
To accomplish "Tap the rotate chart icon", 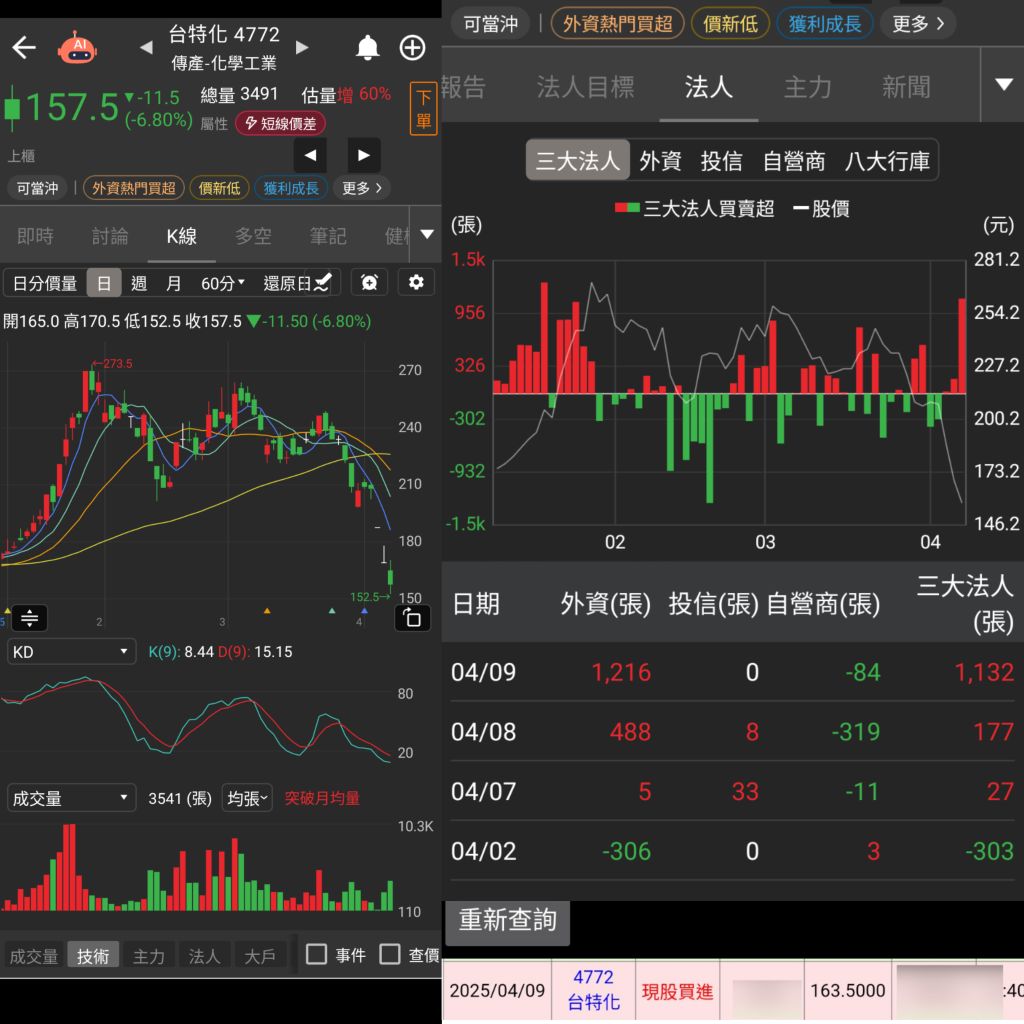I will pyautogui.click(x=412, y=618).
